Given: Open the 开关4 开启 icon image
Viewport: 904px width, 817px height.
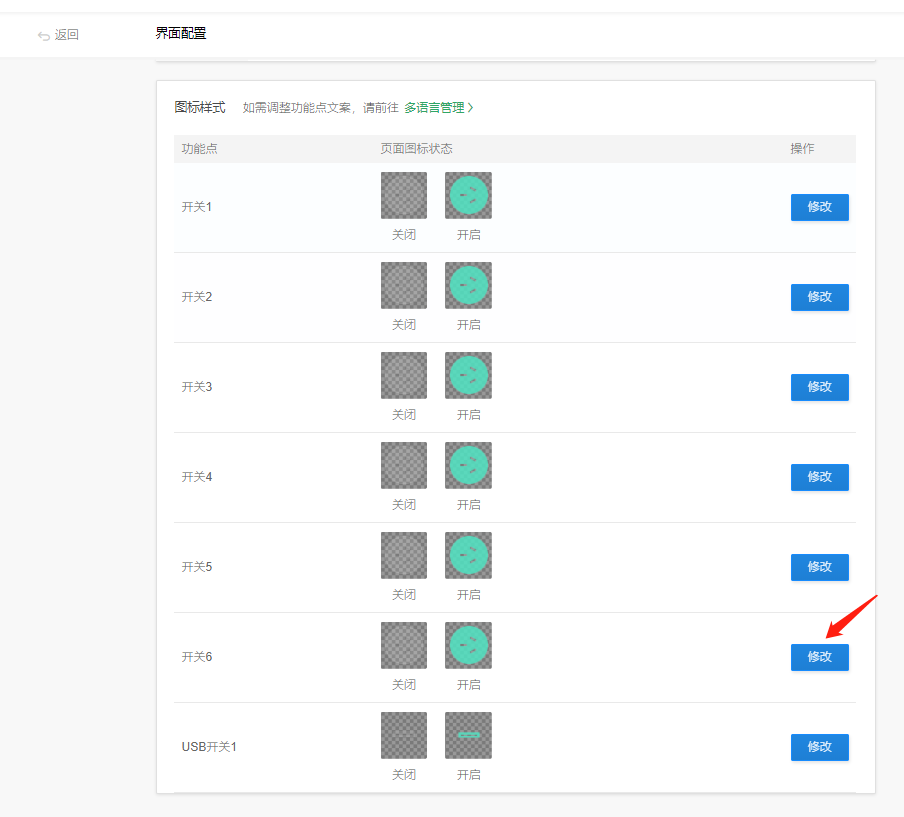Looking at the screenshot, I should tap(468, 466).
